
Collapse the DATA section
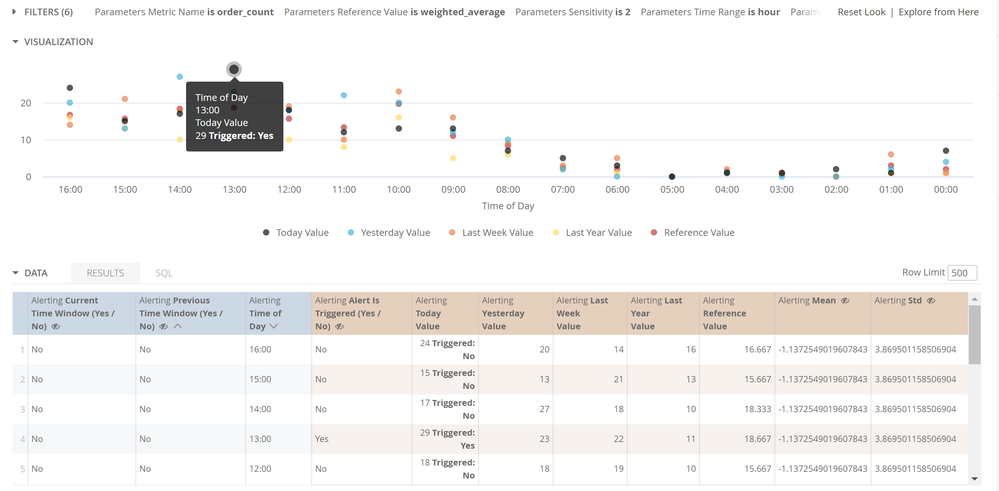(x=30, y=273)
